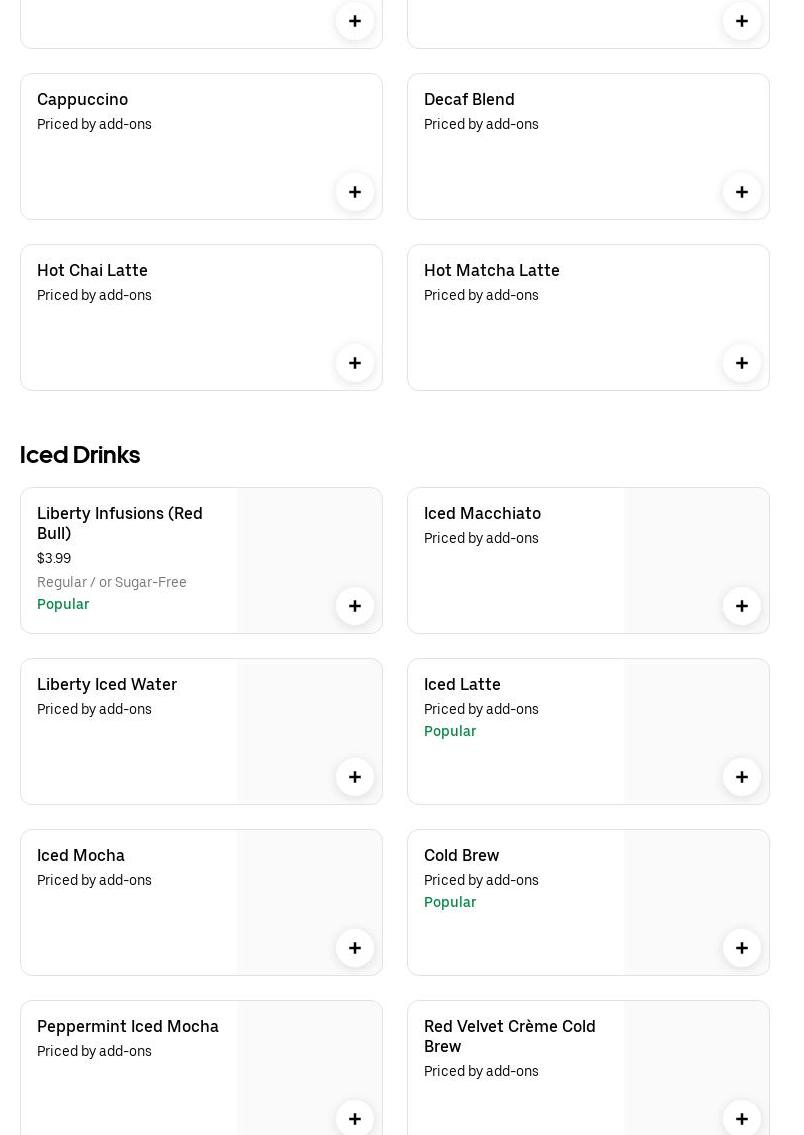This screenshot has width=804, height=1135.
Task: Add Cold Brew using the plus icon
Action: [742, 948]
